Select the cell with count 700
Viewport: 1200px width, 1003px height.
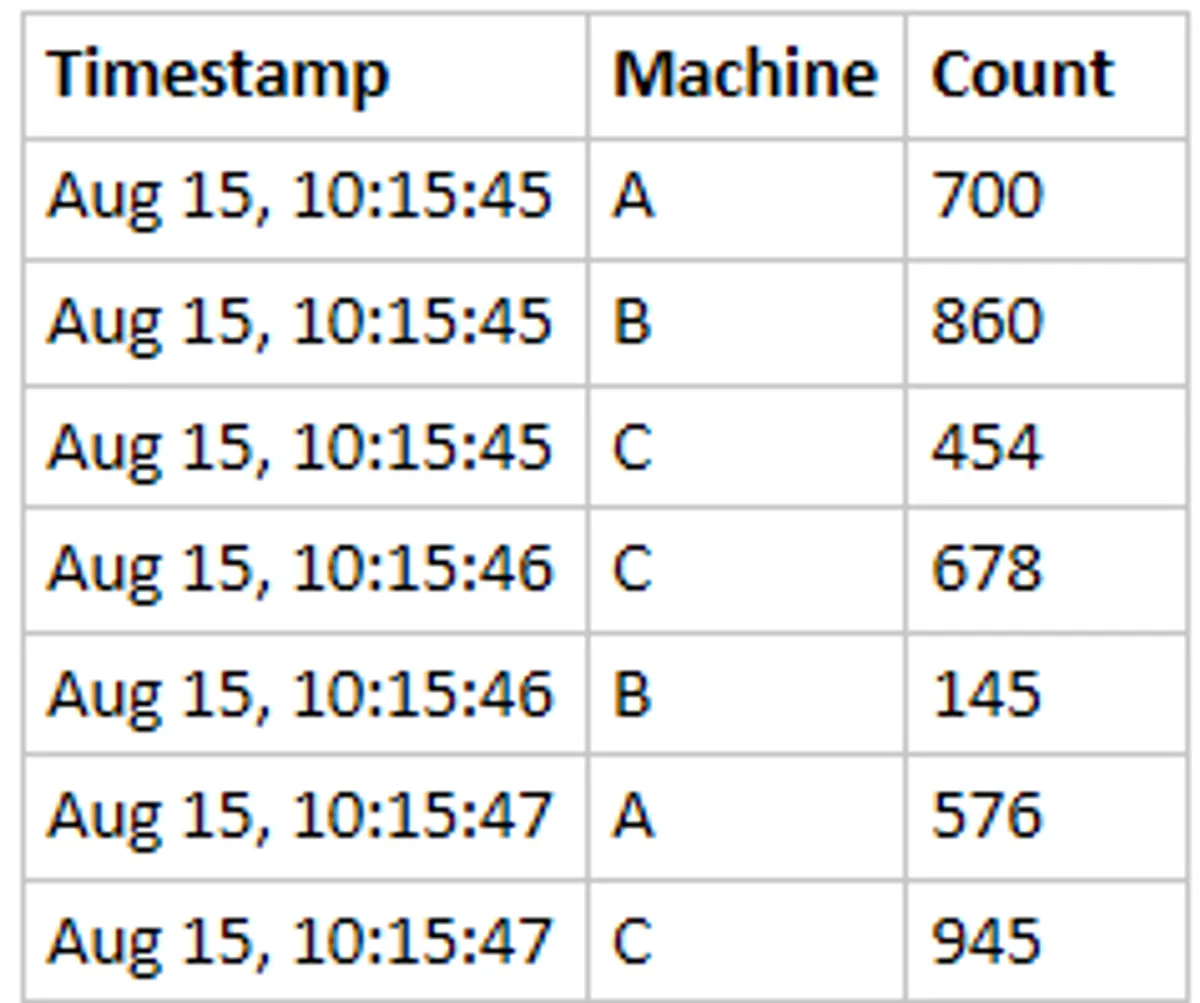click(987, 196)
